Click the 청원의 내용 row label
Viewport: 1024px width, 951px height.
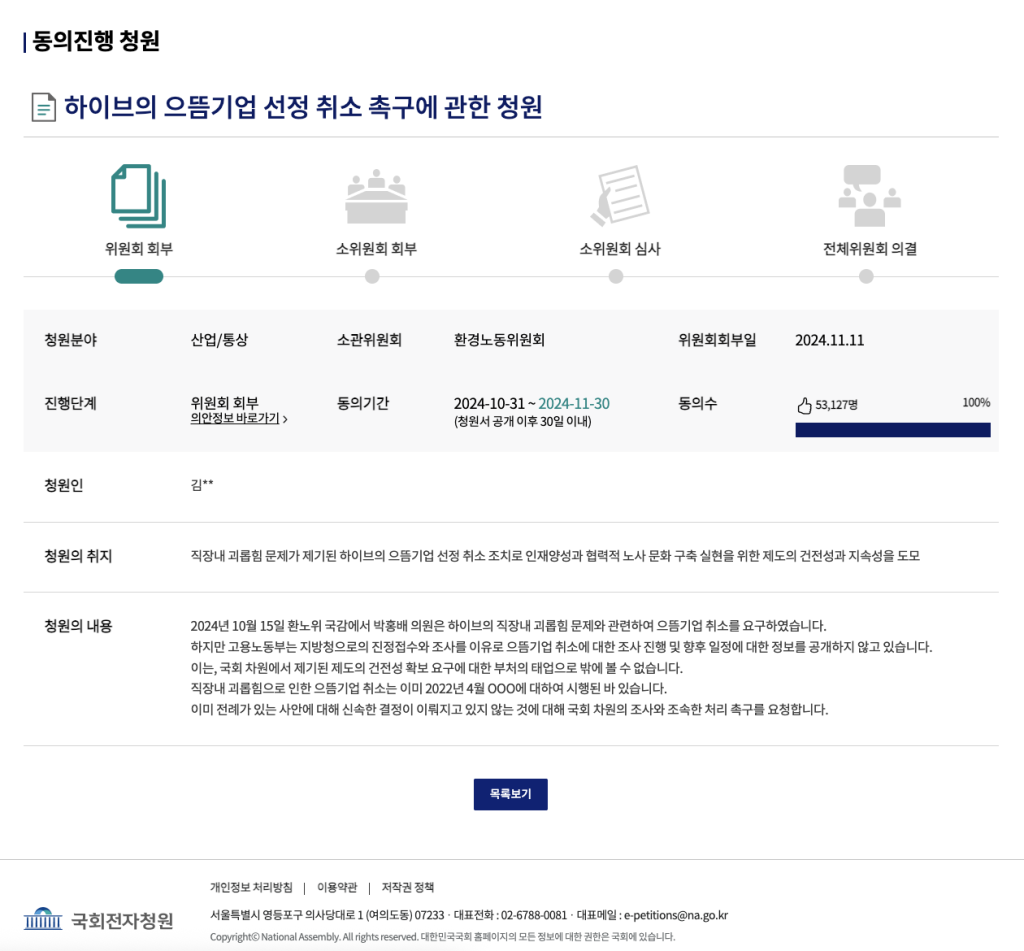78,626
